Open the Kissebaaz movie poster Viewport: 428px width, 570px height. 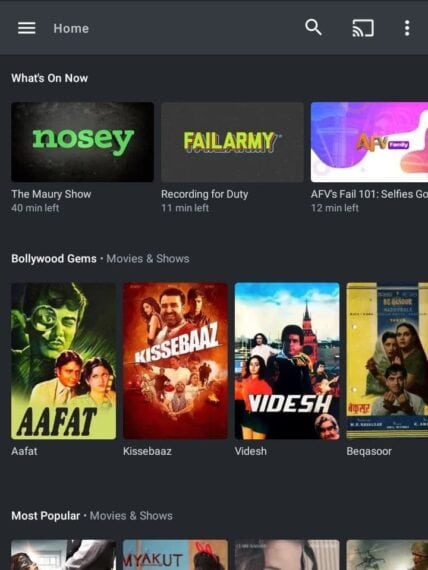click(x=175, y=361)
